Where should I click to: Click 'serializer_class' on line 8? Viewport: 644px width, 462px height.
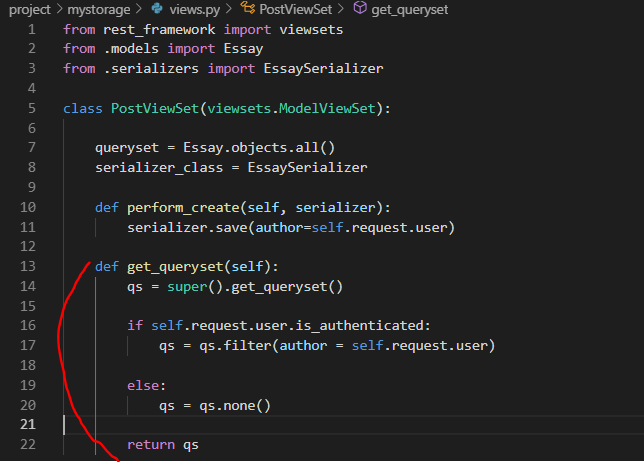159,168
